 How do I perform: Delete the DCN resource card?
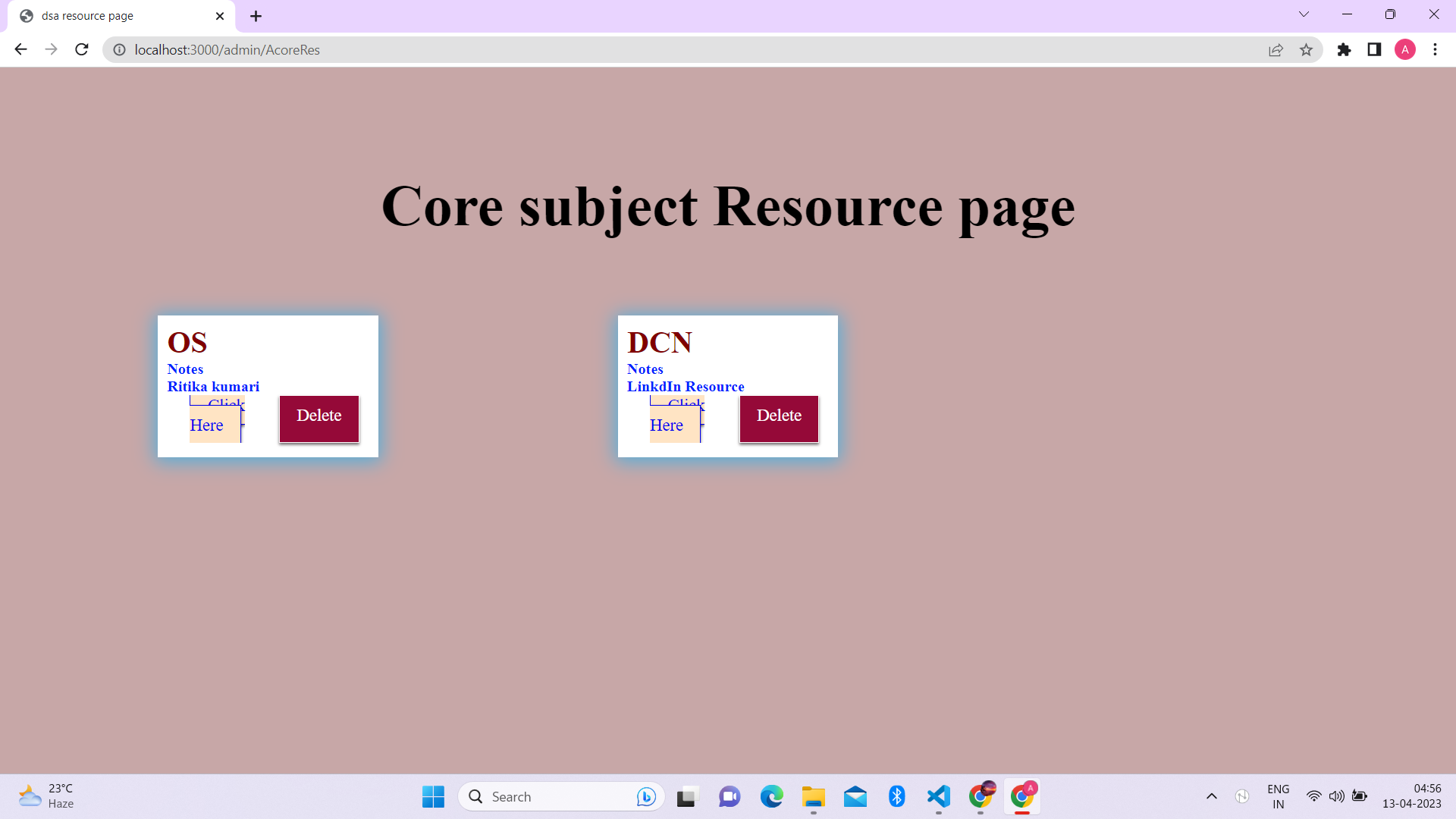[779, 418]
